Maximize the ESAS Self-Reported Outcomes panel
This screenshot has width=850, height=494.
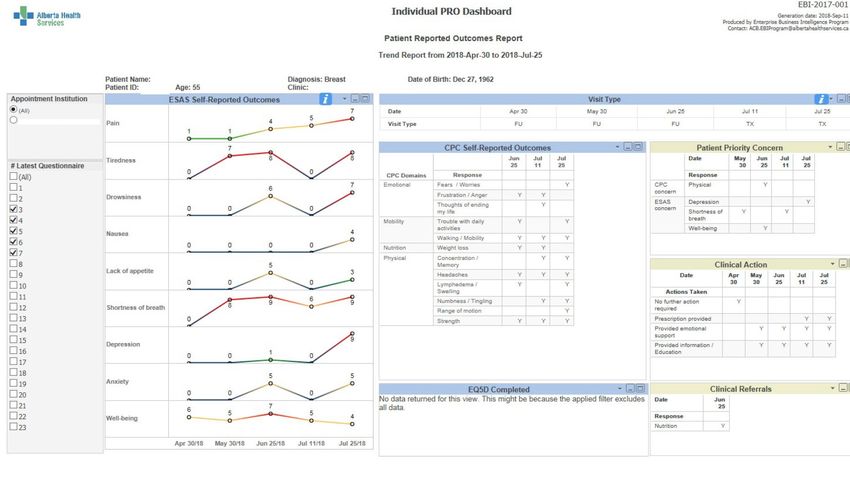tap(365, 99)
